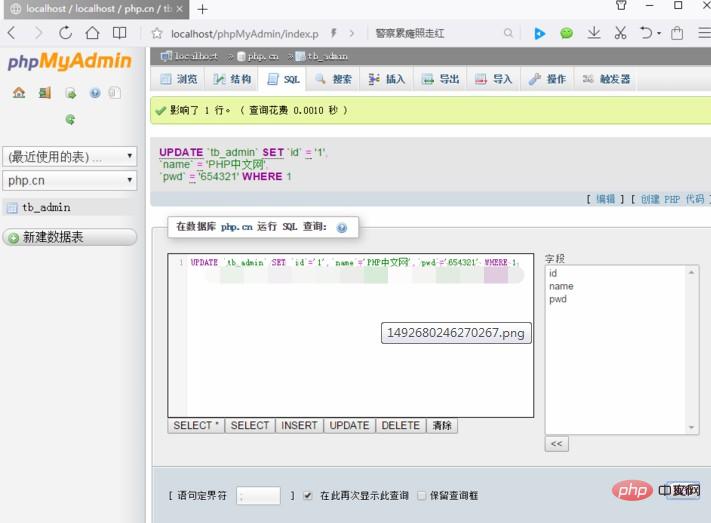Click the logout door icon in sidebar
711x523 pixels.
click(44, 93)
